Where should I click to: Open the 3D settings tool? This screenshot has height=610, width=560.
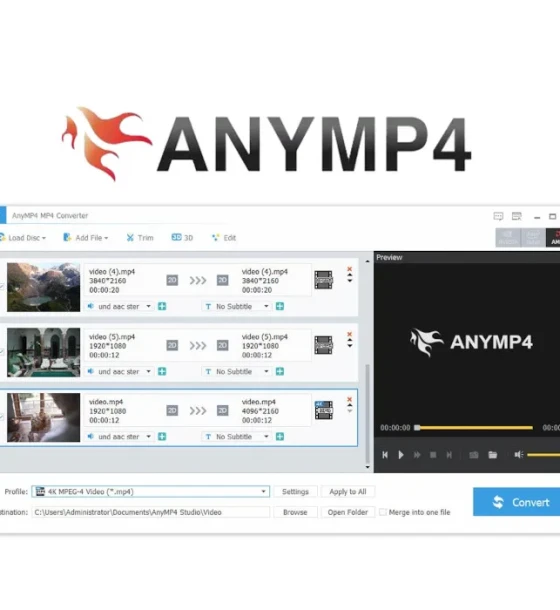tap(182, 238)
